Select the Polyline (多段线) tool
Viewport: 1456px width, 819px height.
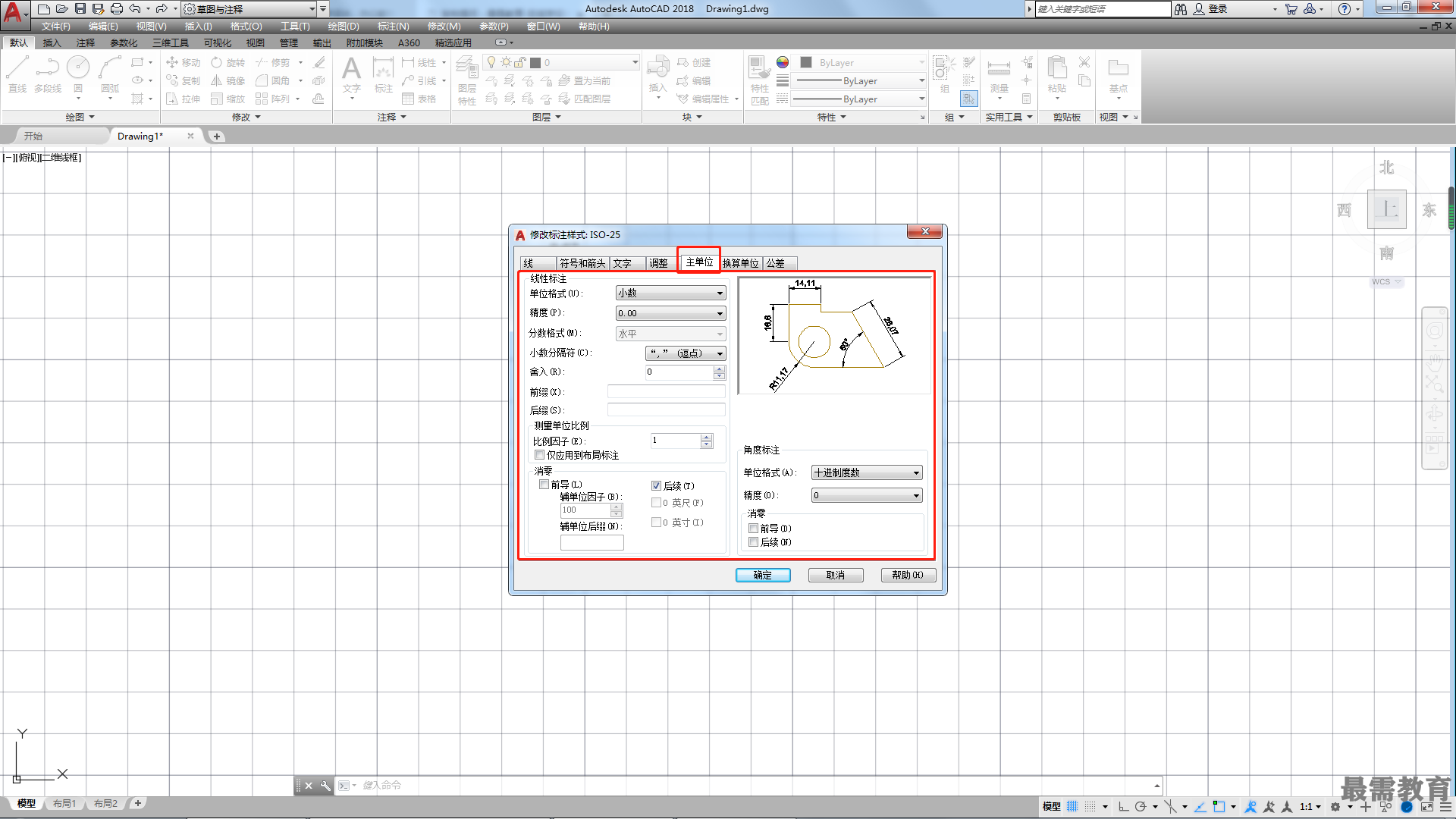(x=47, y=74)
